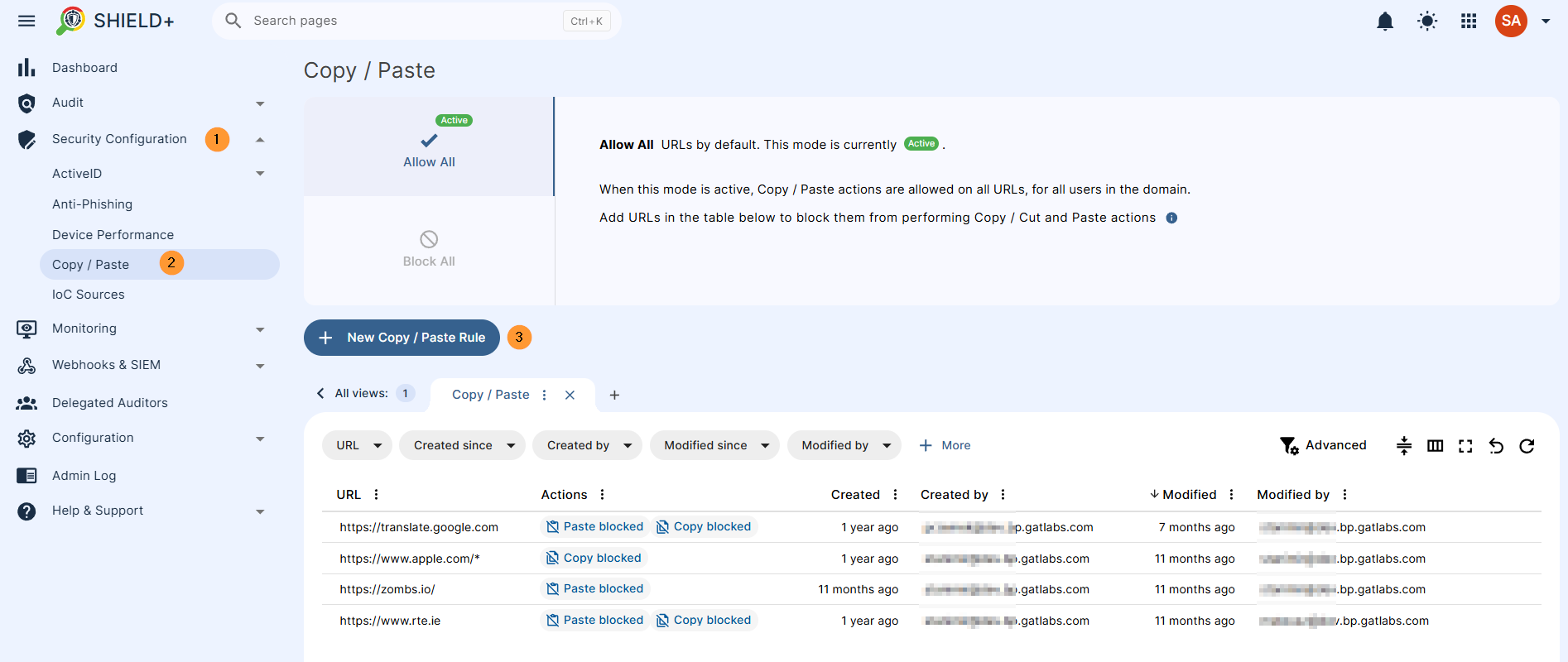
Task: Expand the Audit menu
Action: click(260, 103)
